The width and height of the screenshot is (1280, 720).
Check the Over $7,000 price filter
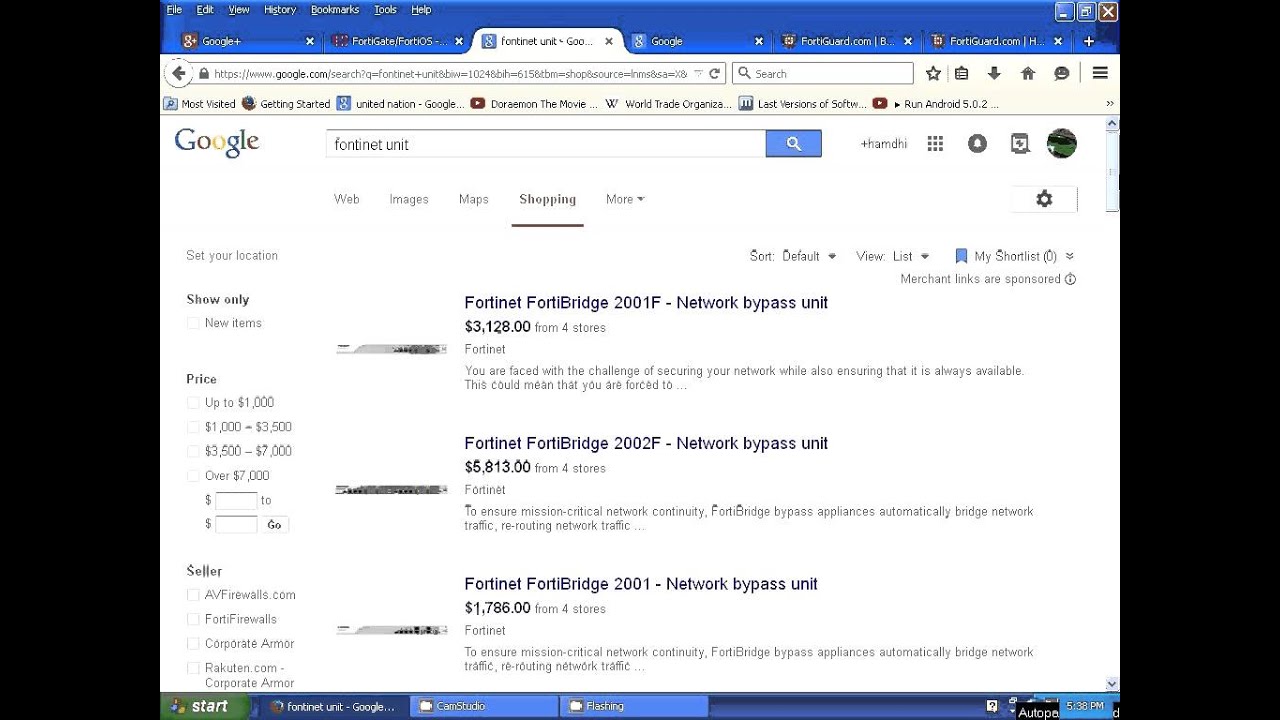193,475
